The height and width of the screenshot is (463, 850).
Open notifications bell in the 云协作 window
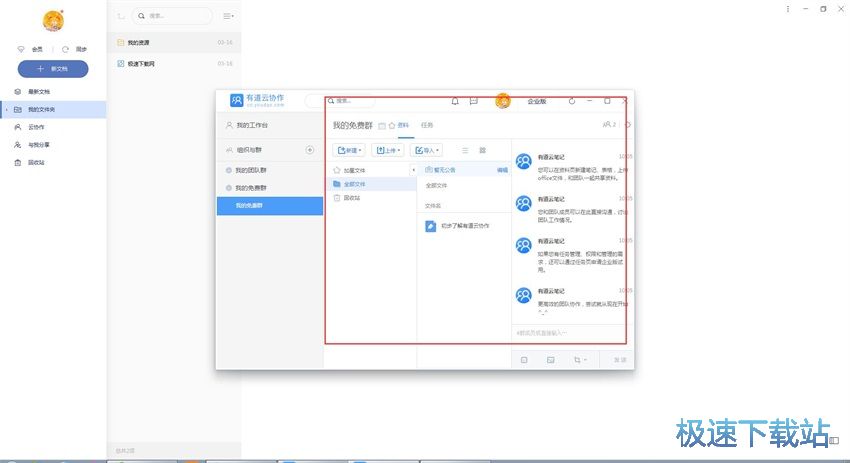point(455,101)
